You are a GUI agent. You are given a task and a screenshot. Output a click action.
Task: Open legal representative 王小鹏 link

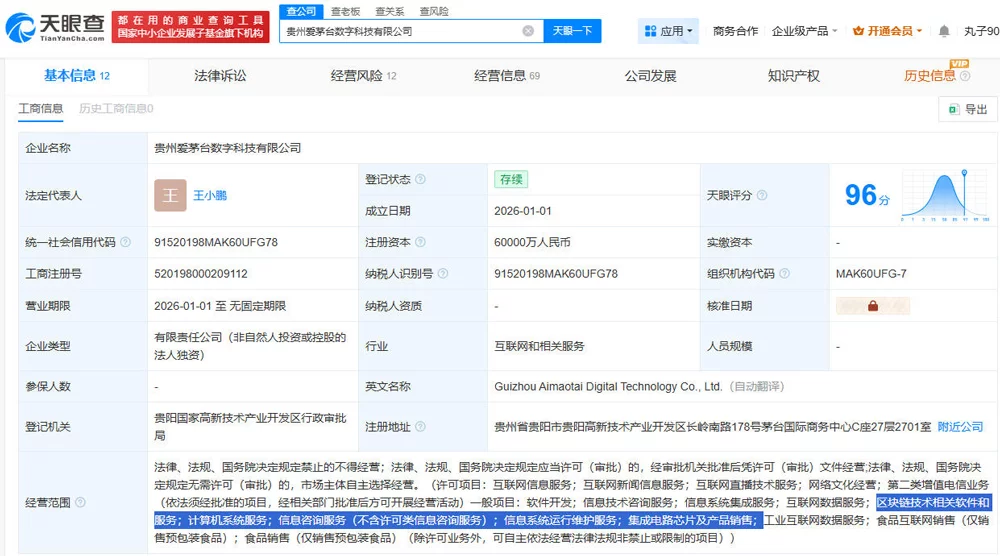[210, 195]
